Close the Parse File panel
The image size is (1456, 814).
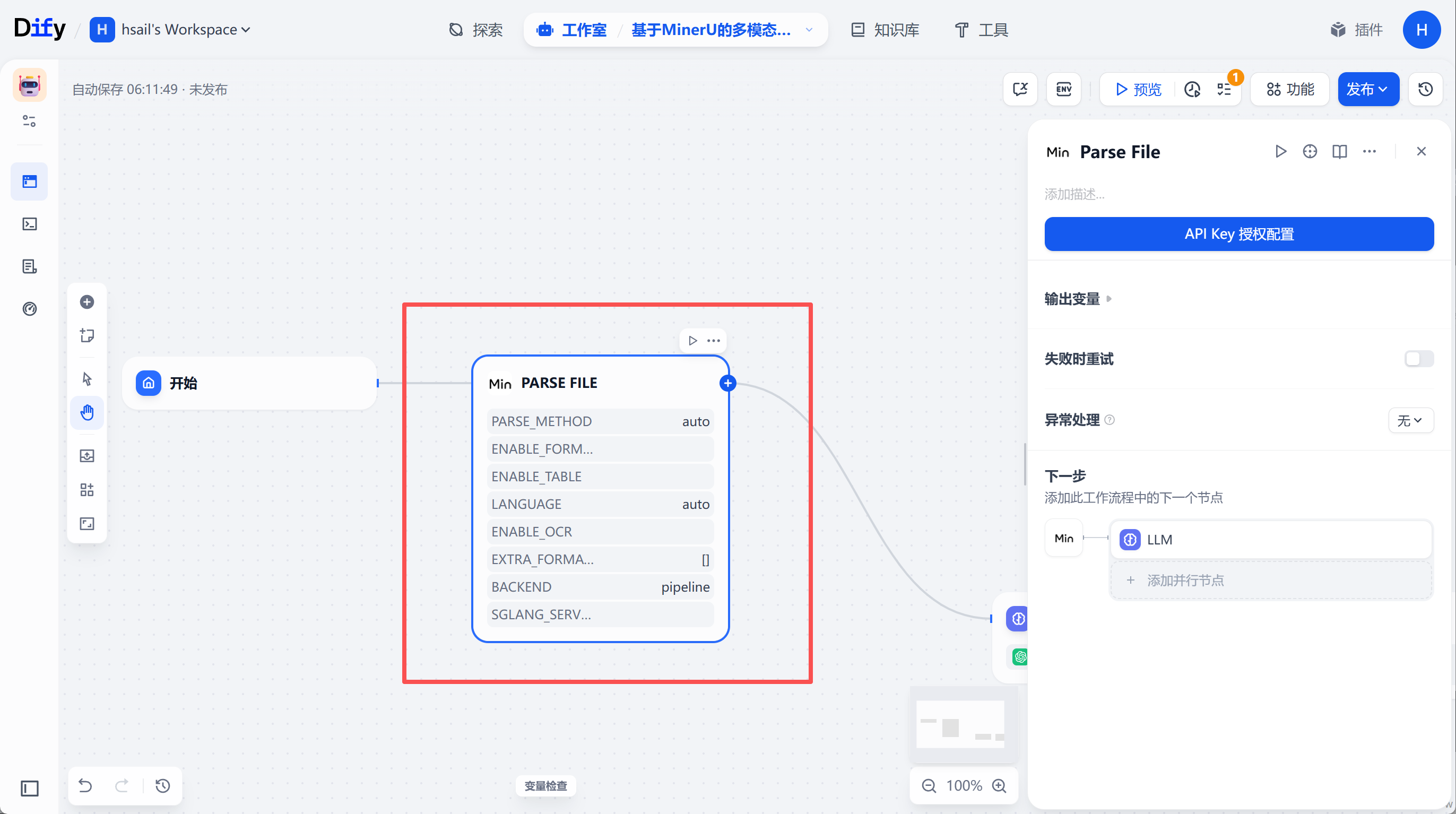(1421, 151)
